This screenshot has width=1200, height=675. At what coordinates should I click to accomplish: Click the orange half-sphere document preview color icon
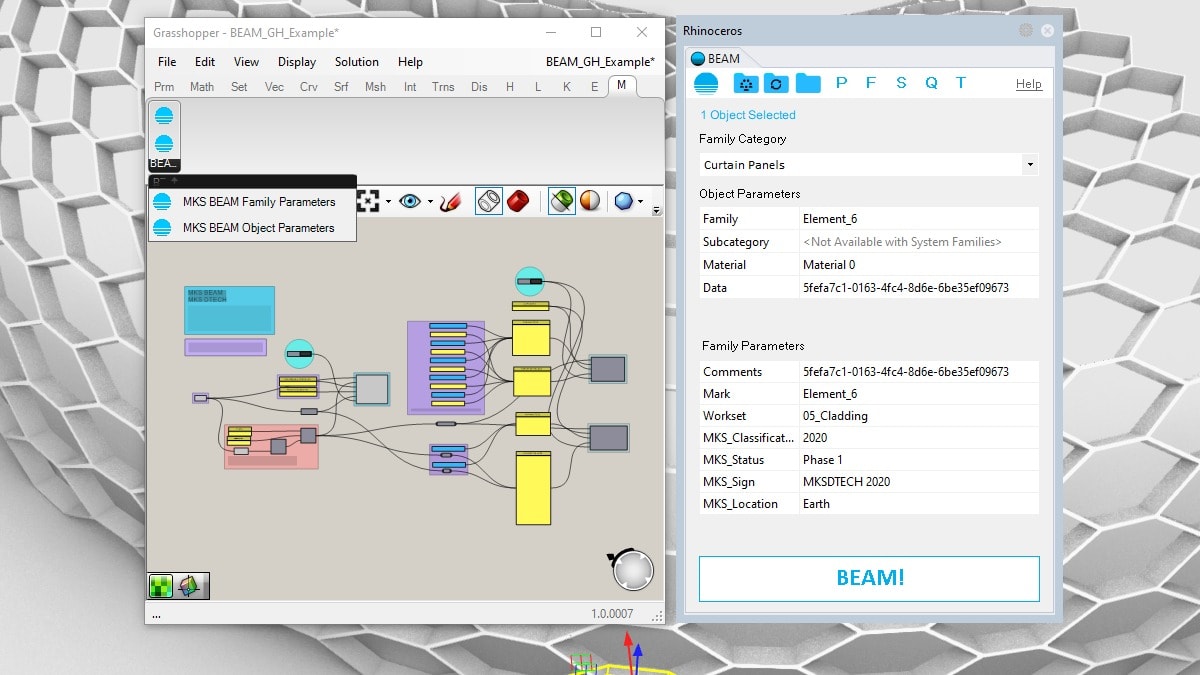coord(591,201)
